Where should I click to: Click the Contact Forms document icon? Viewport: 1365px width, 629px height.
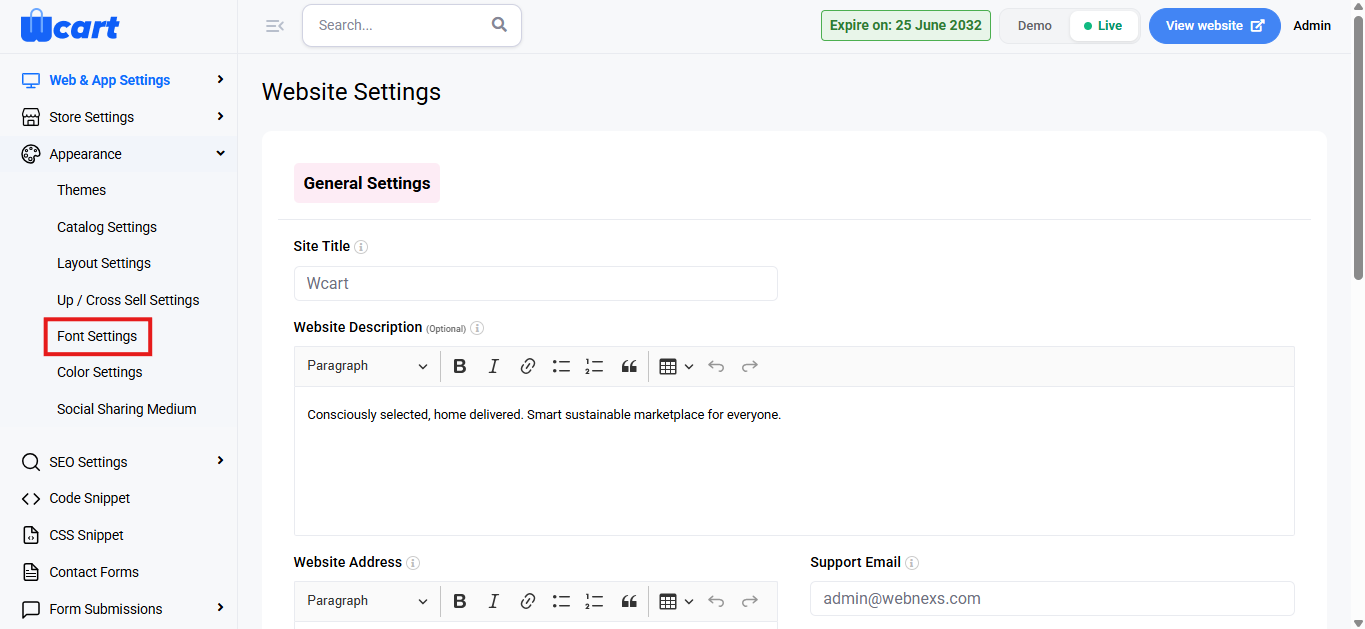(x=31, y=572)
